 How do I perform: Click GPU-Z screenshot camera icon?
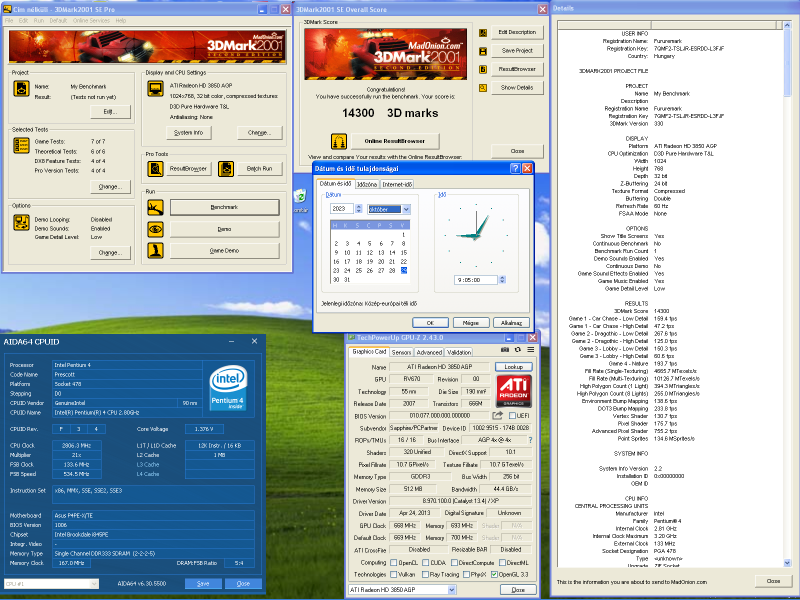coord(505,349)
